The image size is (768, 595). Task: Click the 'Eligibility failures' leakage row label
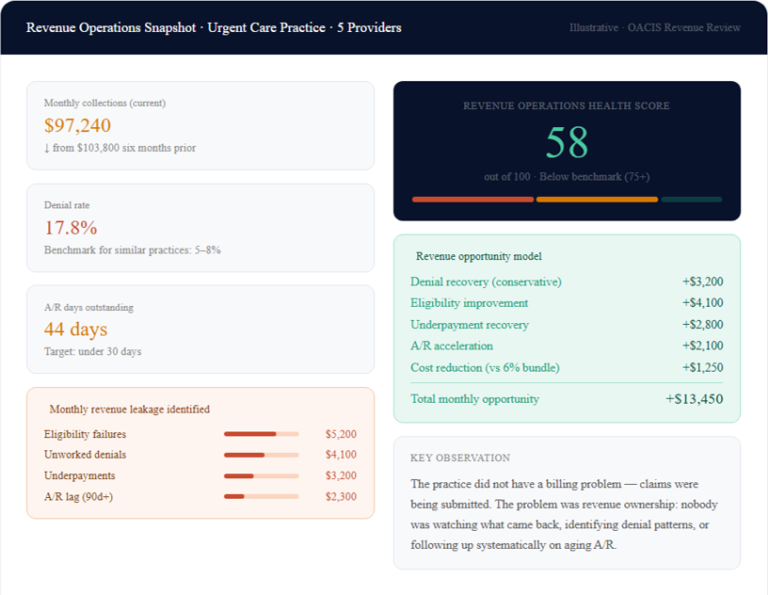[x=85, y=434]
